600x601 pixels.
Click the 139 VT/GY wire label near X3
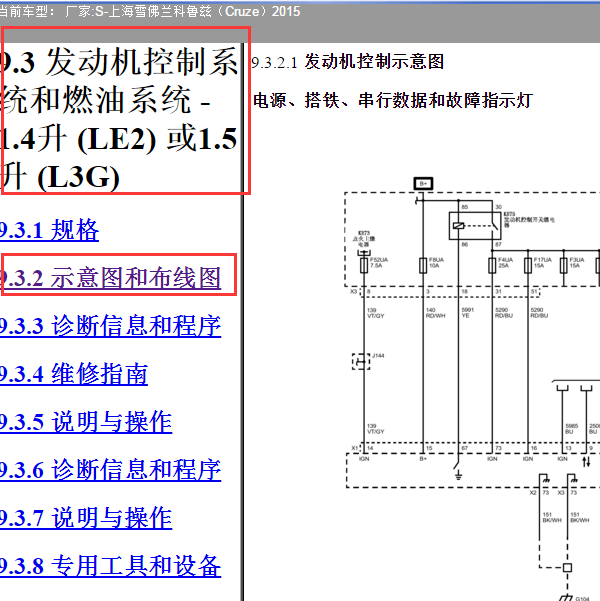coord(376,313)
